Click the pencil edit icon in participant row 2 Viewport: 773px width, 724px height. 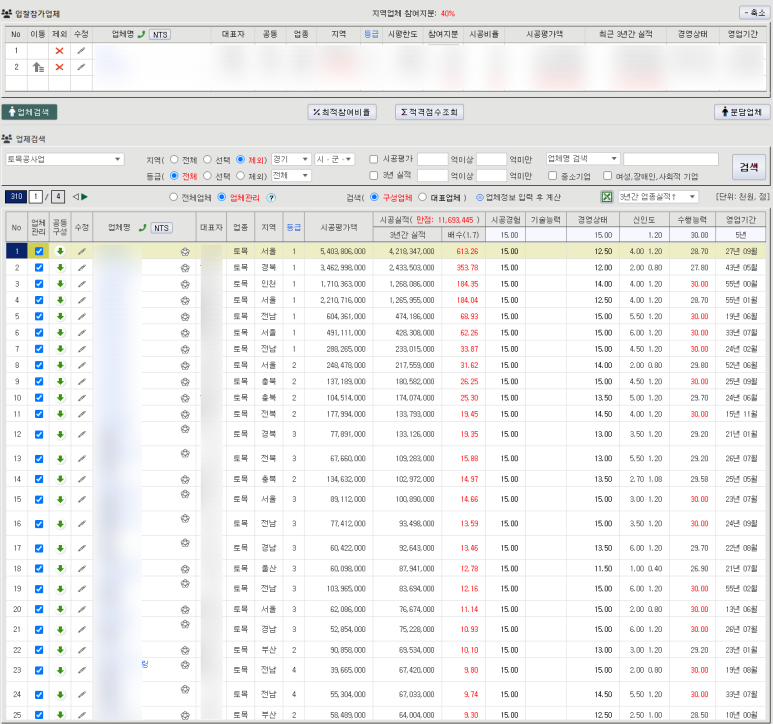coord(81,67)
